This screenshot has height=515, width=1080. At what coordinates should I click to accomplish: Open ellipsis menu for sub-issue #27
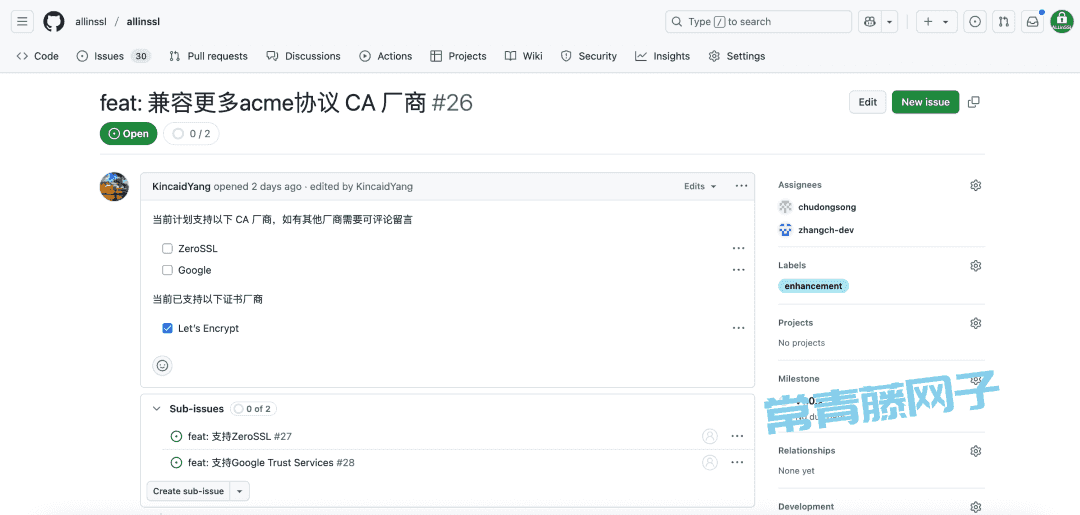pos(737,436)
